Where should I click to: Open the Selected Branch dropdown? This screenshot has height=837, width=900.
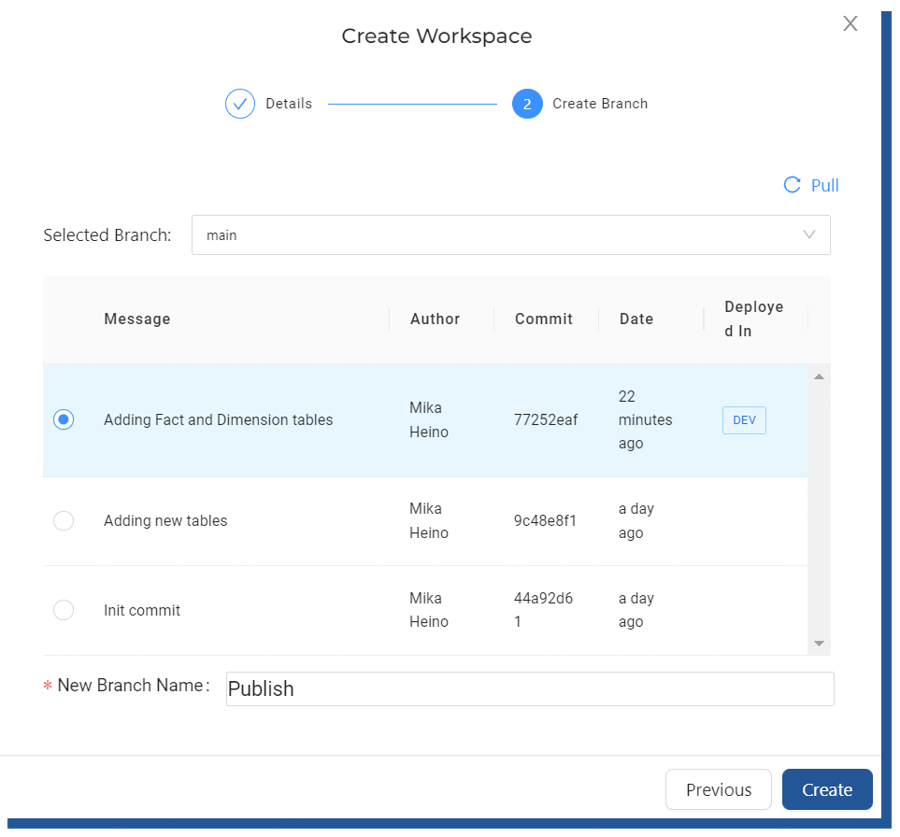pos(510,235)
